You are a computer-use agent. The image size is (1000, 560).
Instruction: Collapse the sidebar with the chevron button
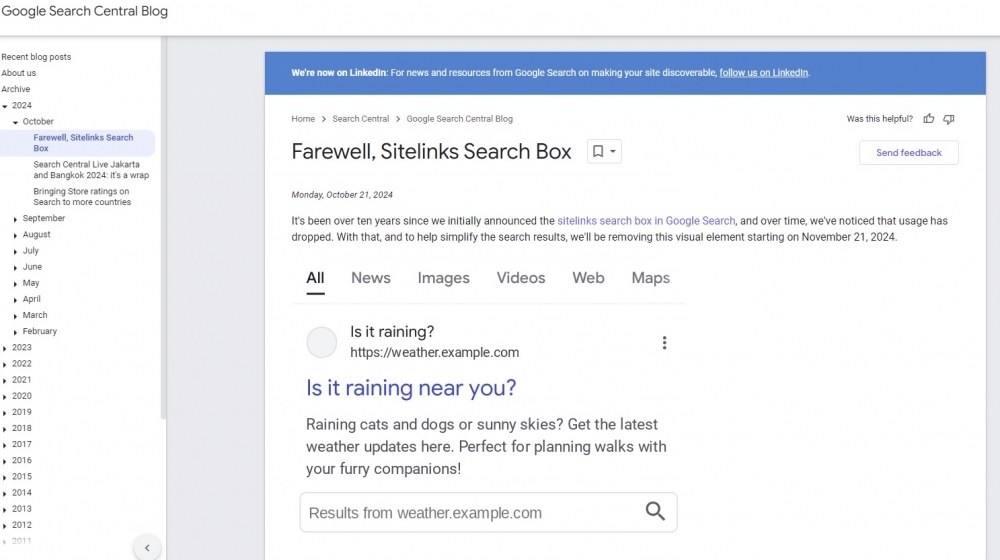(147, 547)
